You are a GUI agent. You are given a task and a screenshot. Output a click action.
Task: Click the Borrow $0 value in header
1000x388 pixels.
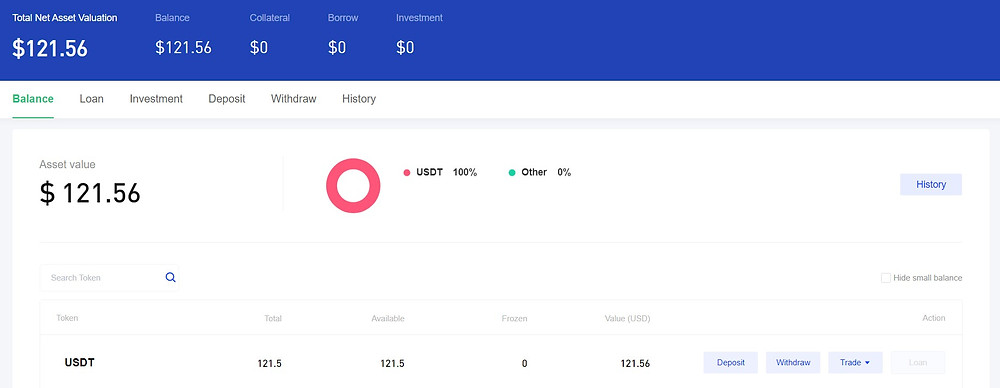coord(337,48)
